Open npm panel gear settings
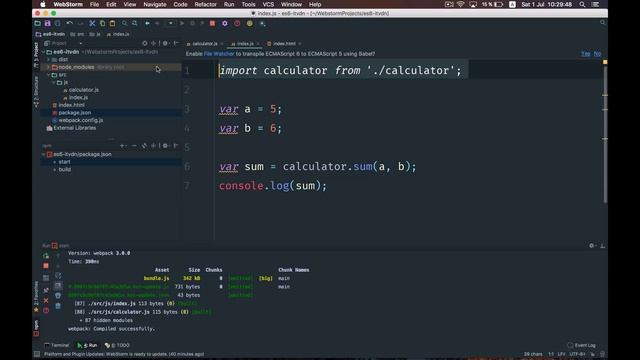The image size is (640, 360). click(x=165, y=145)
